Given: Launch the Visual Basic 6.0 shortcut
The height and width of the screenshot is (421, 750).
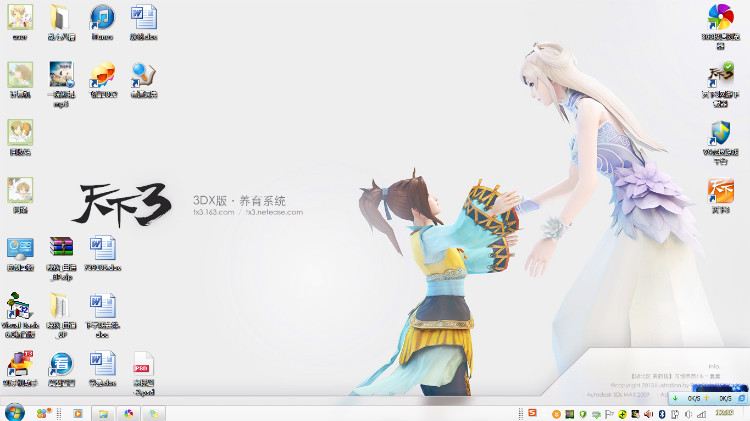Looking at the screenshot, I should (20, 315).
